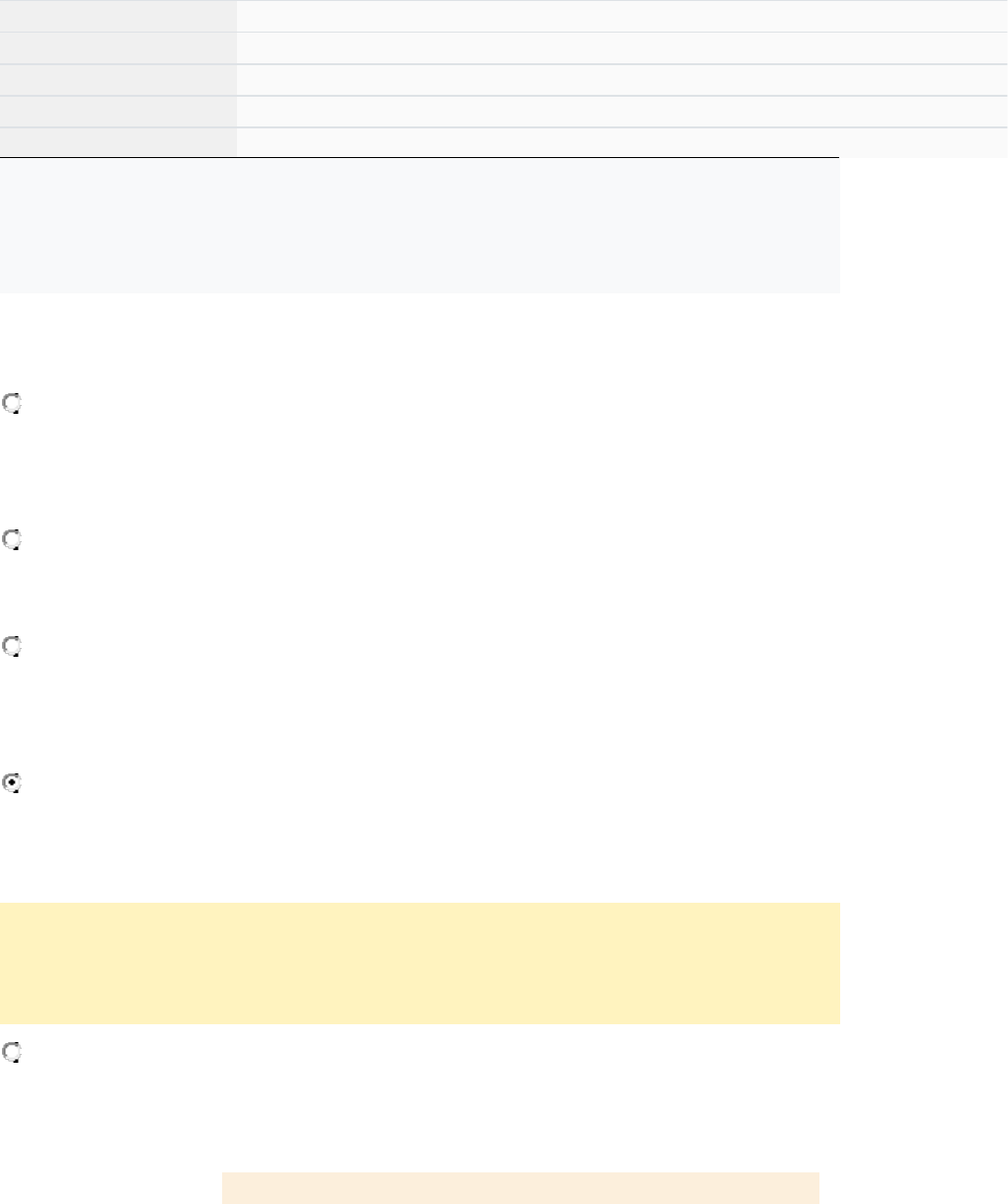Click the currently selected fourth radio button

pyautogui.click(x=13, y=782)
